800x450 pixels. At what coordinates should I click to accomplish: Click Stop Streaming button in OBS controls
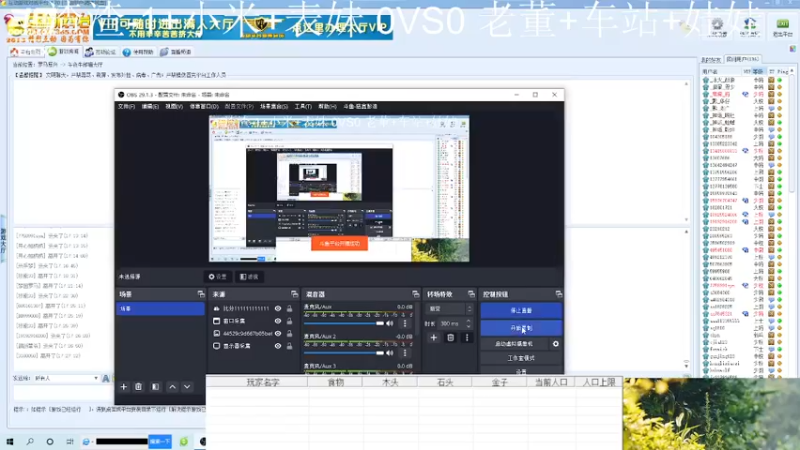coord(521,310)
